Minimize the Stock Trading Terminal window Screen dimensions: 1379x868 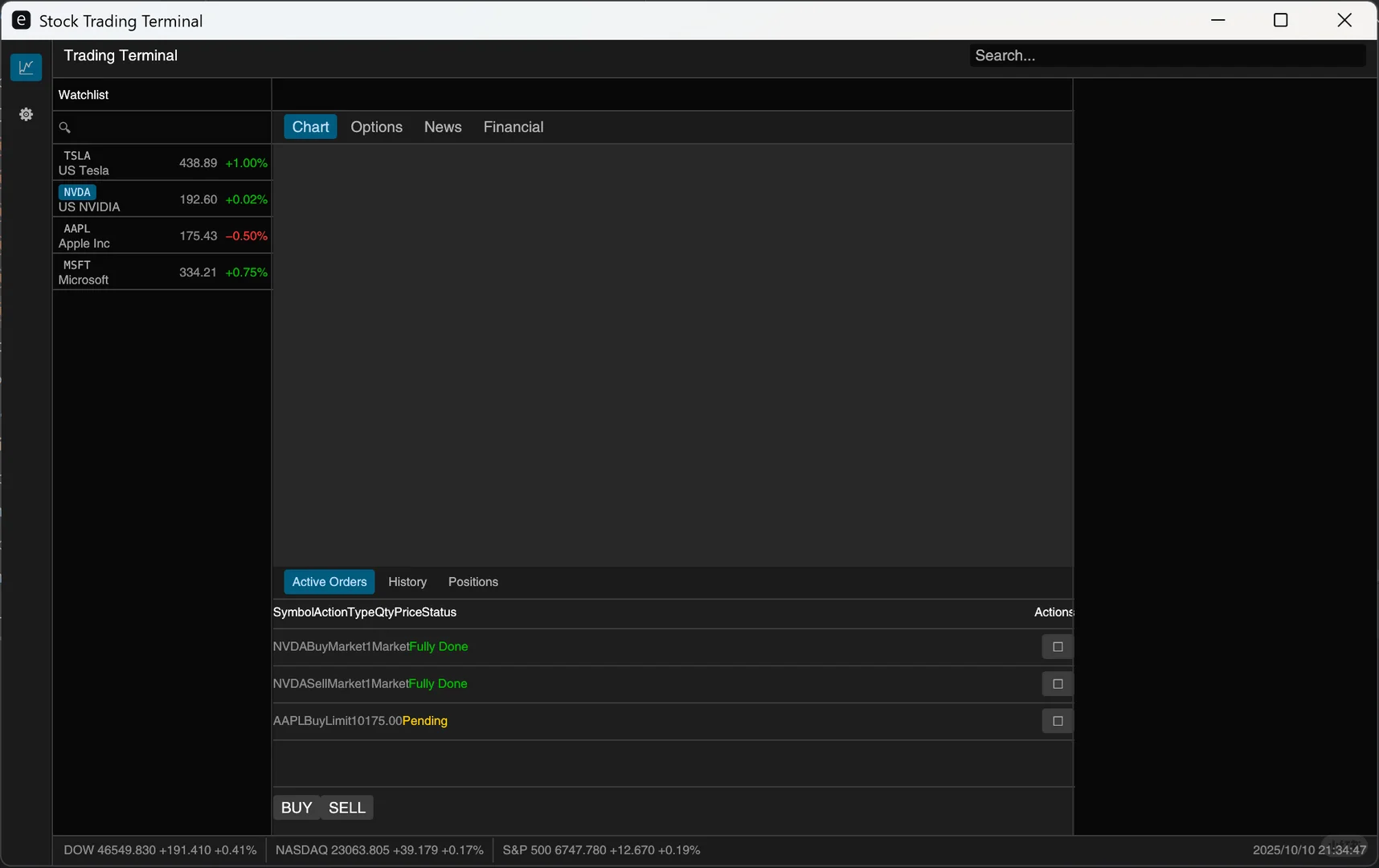tap(1218, 20)
